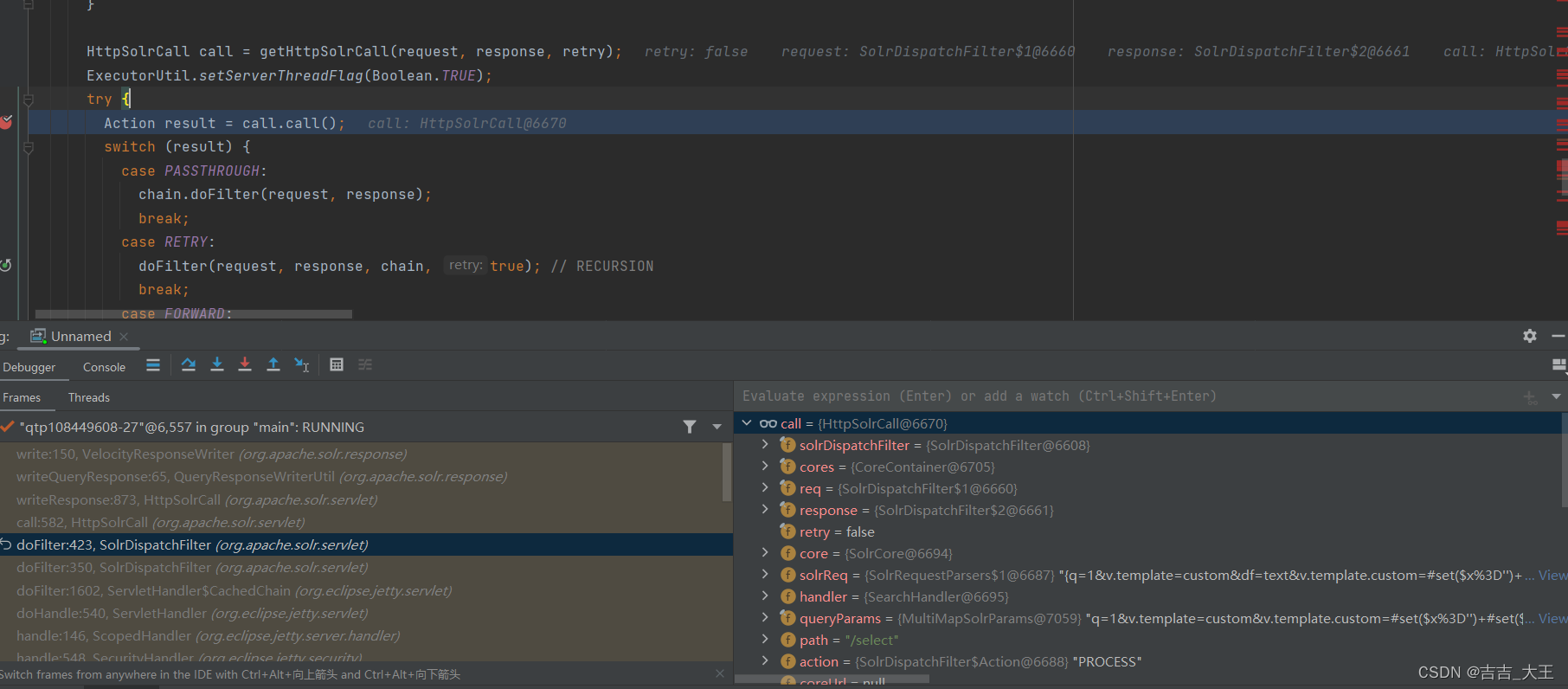Screen dimensions: 1568x689
Task: Click the 'case PASSTHROUGH:' code line
Action: (x=194, y=171)
